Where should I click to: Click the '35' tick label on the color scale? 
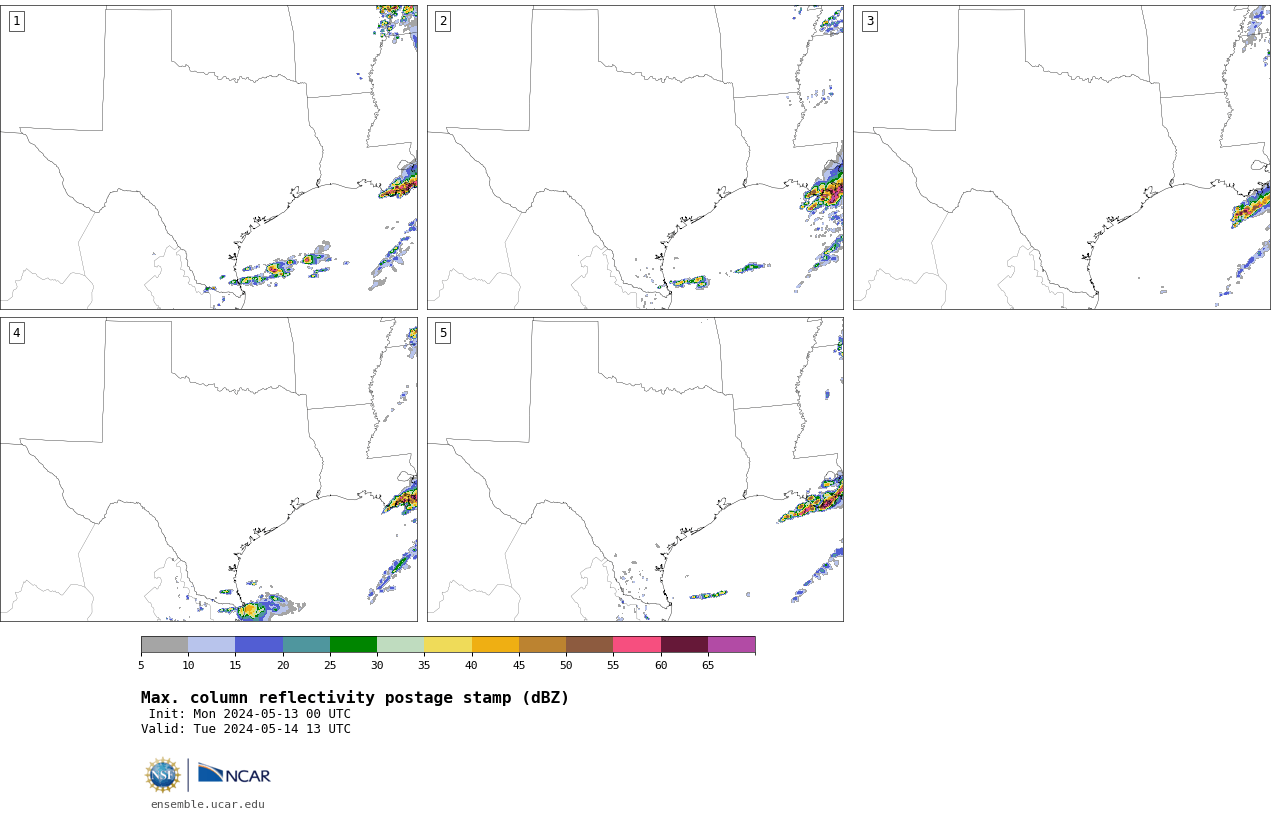[424, 665]
